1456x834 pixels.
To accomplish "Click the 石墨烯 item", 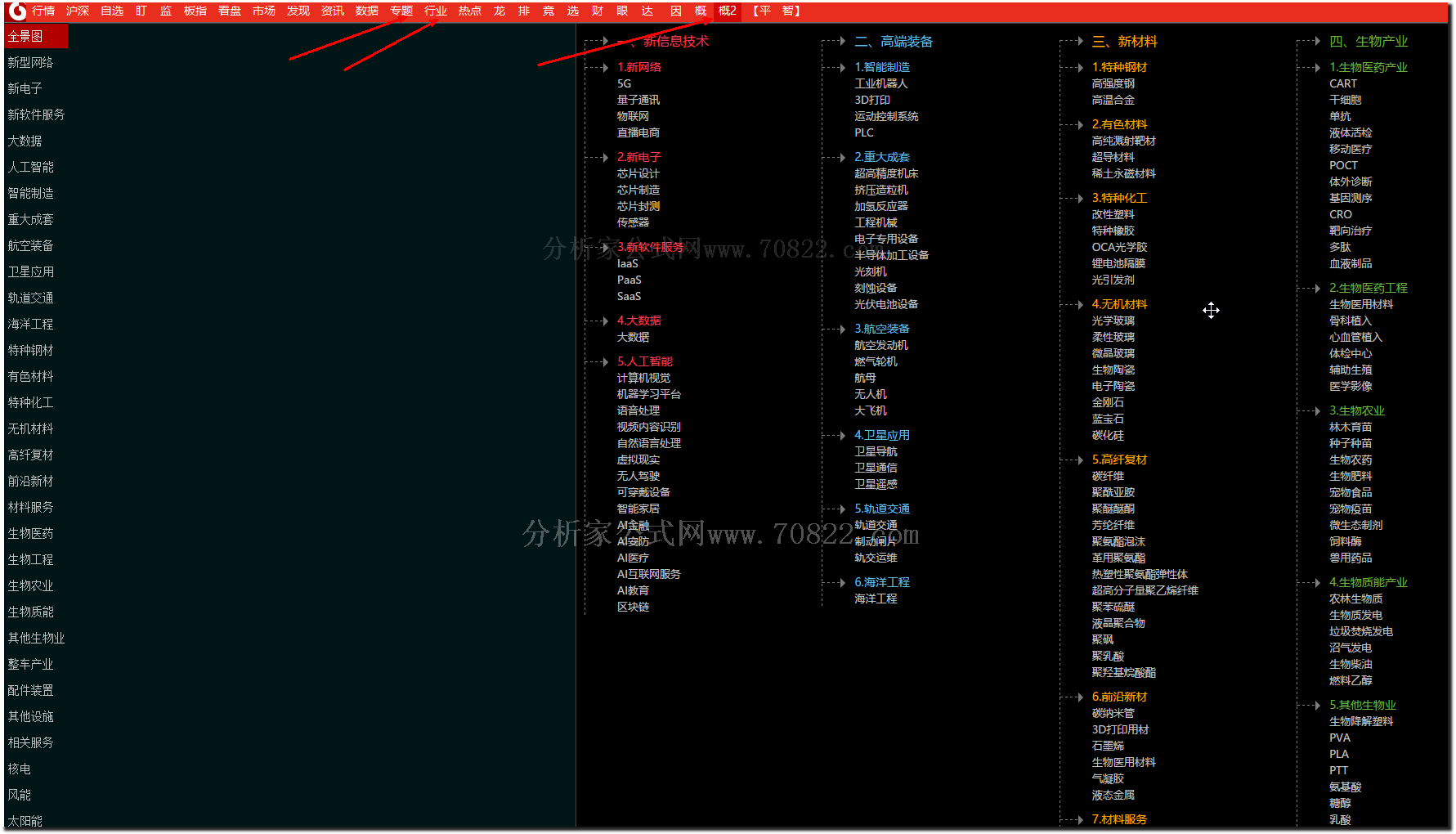I will (x=1108, y=746).
